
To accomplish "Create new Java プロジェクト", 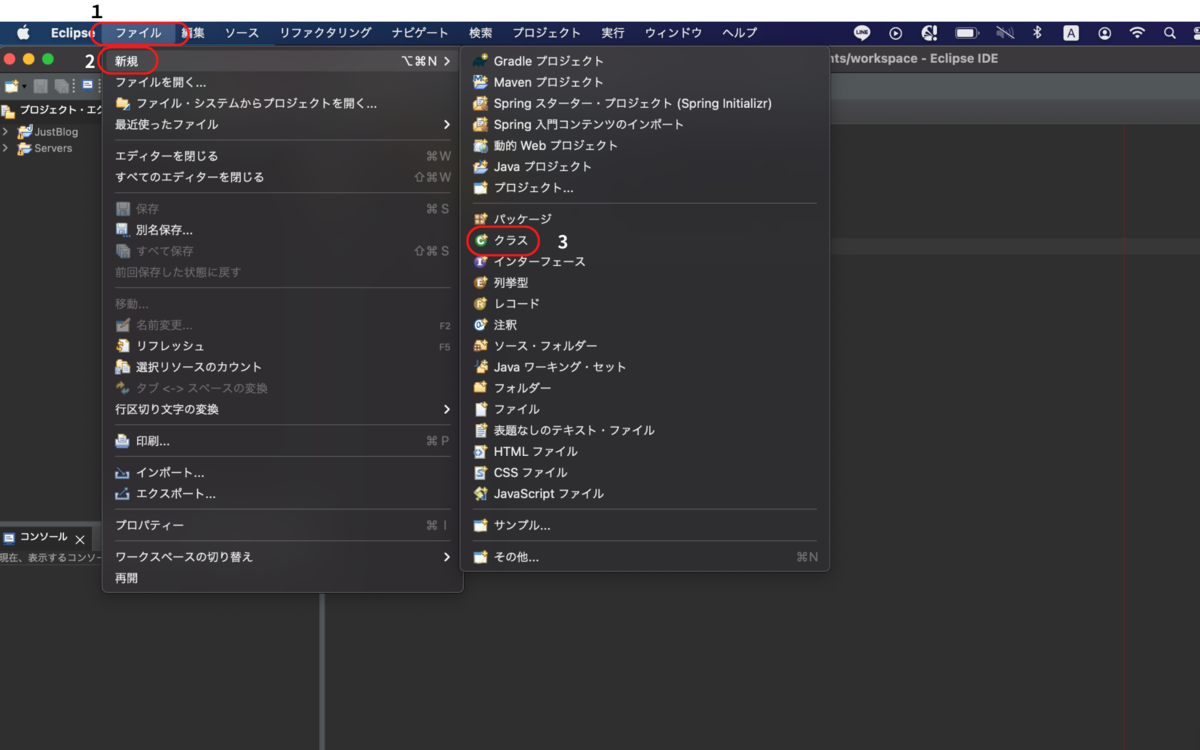I will pos(645,166).
